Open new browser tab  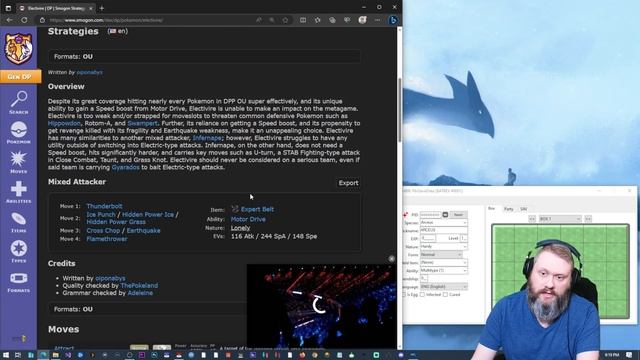pos(102,8)
